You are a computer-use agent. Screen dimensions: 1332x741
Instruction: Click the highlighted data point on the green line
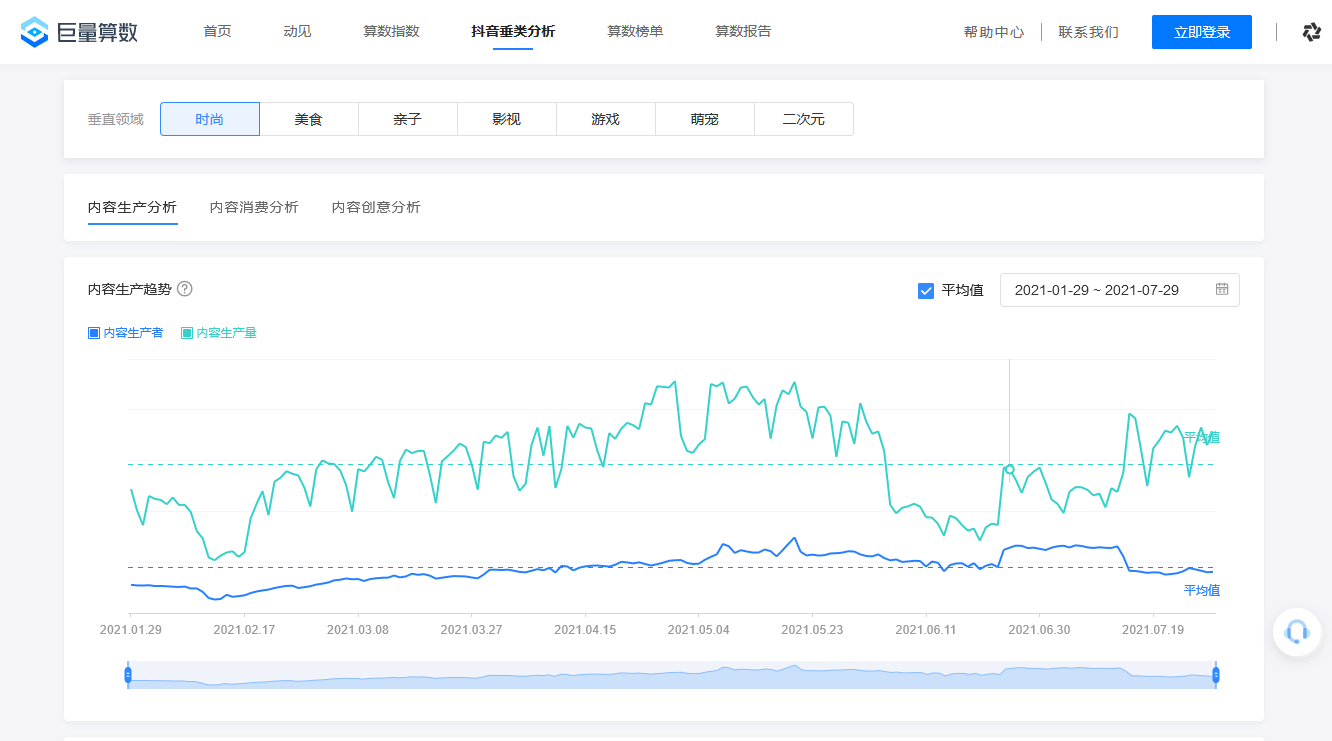(x=1010, y=469)
